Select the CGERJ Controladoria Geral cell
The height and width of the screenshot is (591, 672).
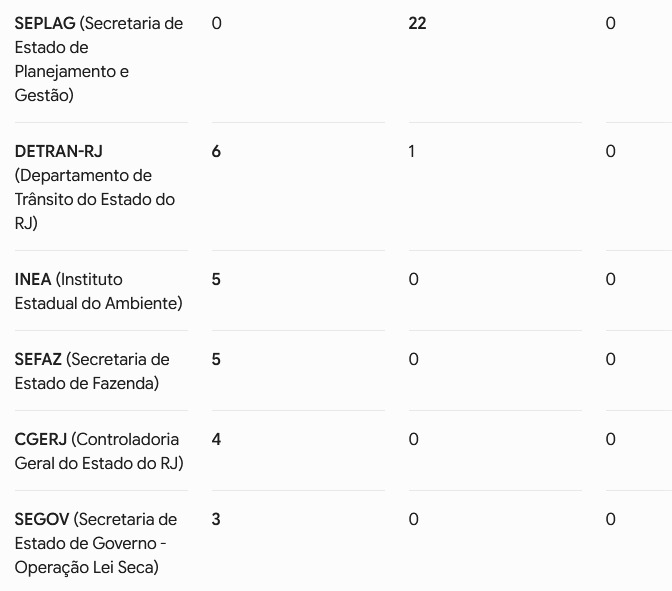[99, 451]
